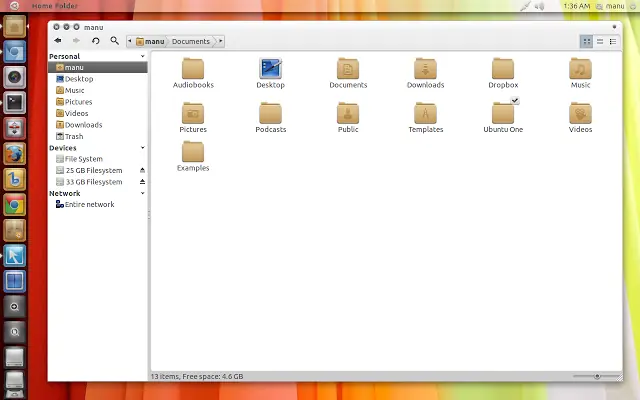Open the Search magnifier tool
Viewport: 640px width, 400px height.
tap(114, 41)
